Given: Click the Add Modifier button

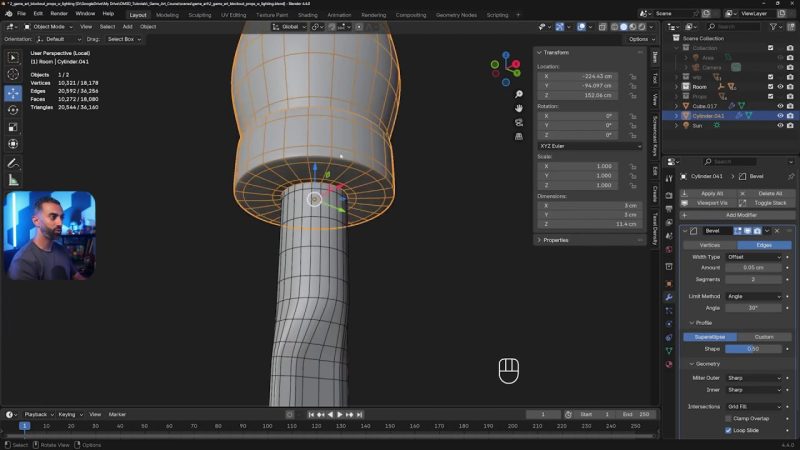Looking at the screenshot, I should 739,215.
